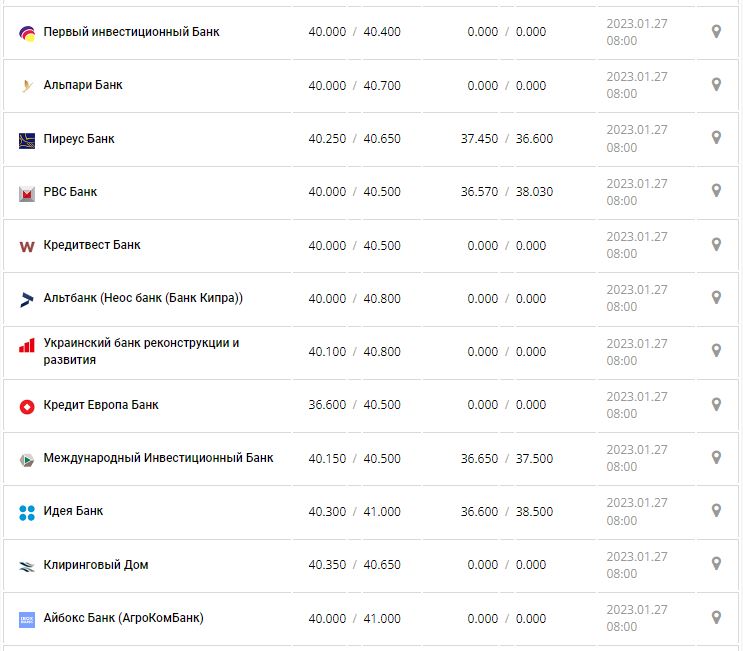Open the Первый инвестиционный Банк link
Viewport: 743px width, 651px height.
[131, 32]
